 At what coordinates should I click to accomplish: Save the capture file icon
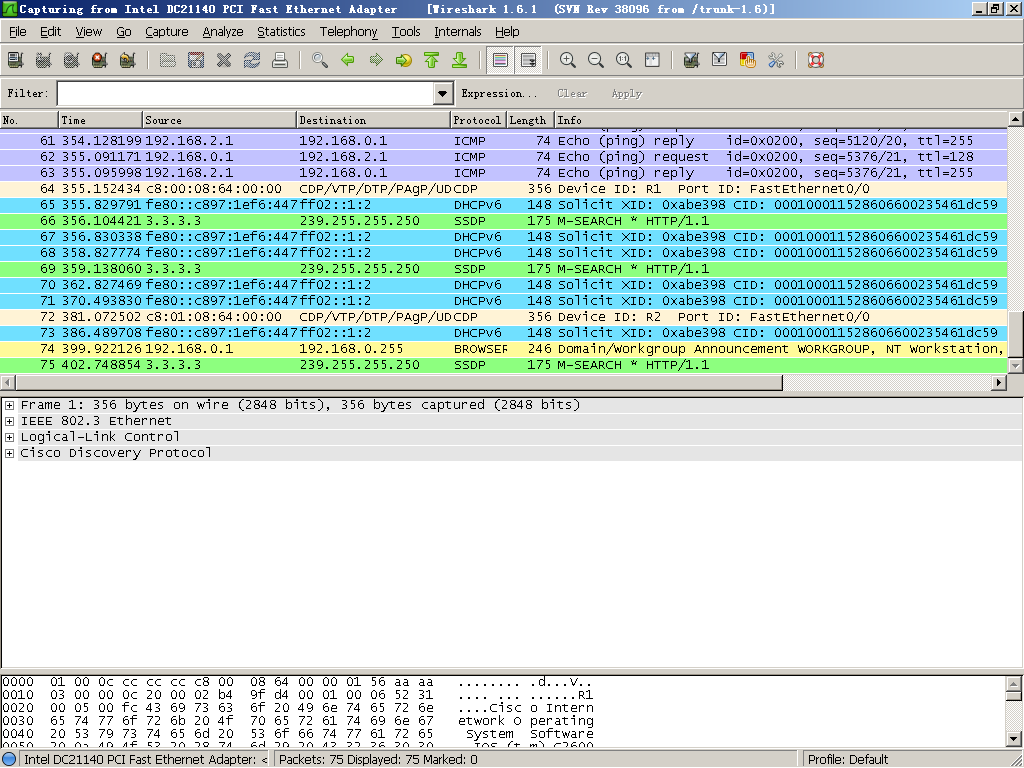point(196,60)
